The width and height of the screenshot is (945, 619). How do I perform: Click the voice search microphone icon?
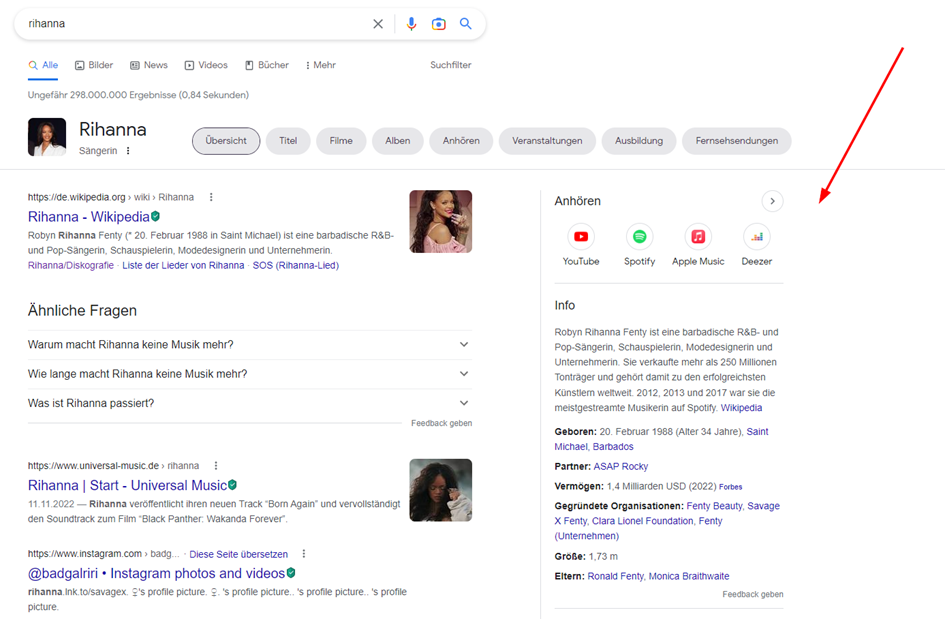click(x=411, y=24)
